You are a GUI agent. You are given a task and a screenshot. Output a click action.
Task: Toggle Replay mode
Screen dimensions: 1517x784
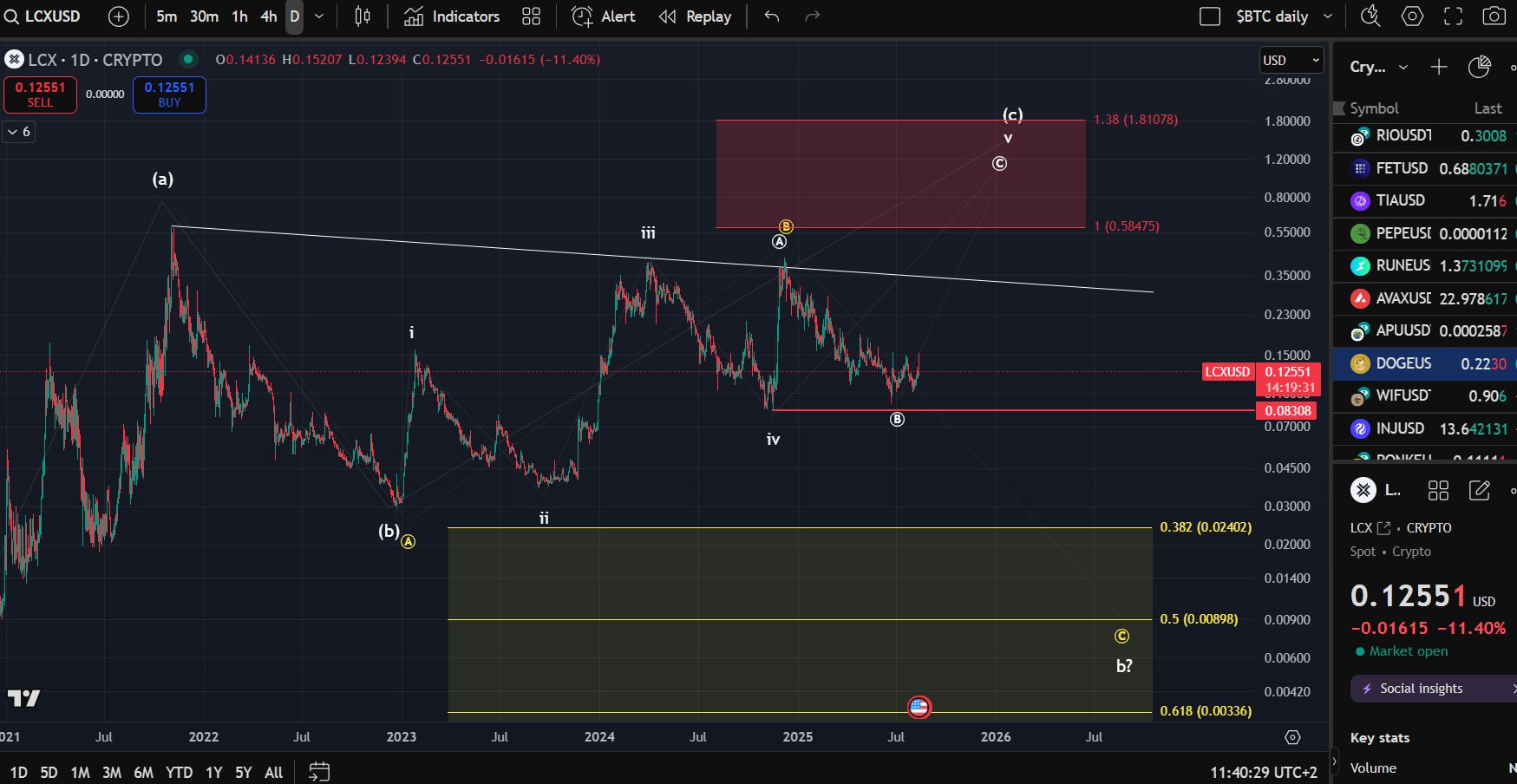click(696, 16)
